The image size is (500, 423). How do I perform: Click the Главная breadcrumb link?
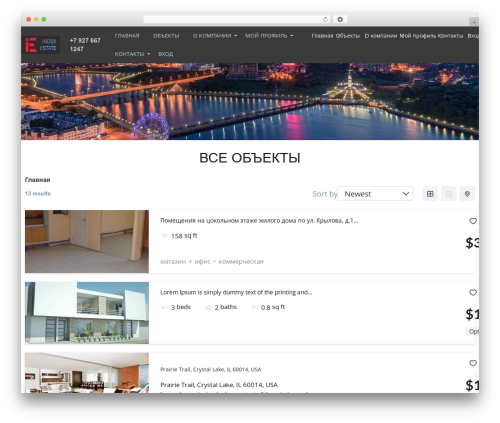coord(38,180)
